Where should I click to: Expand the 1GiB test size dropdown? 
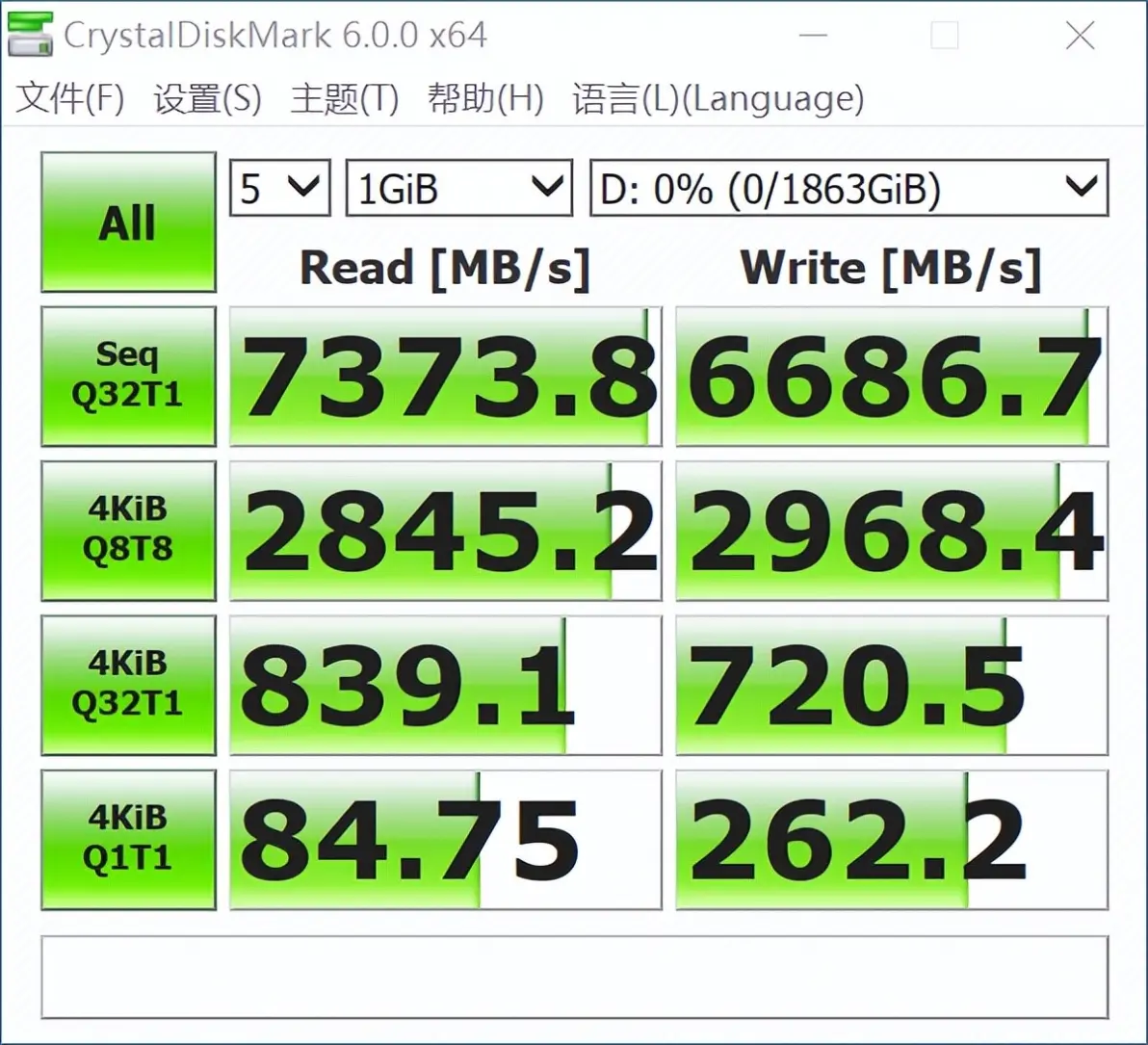[459, 188]
